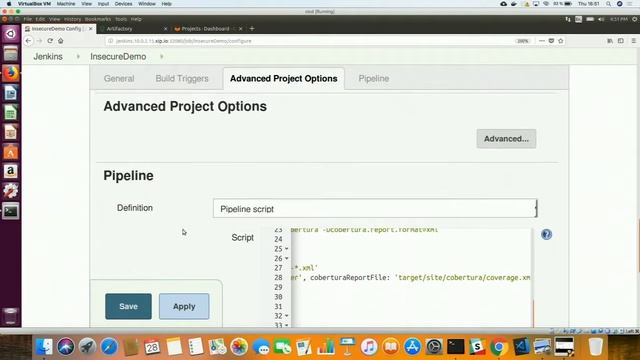Go back with Firefox back arrow
This screenshot has width=640, height=360.
pyautogui.click(x=28, y=41)
